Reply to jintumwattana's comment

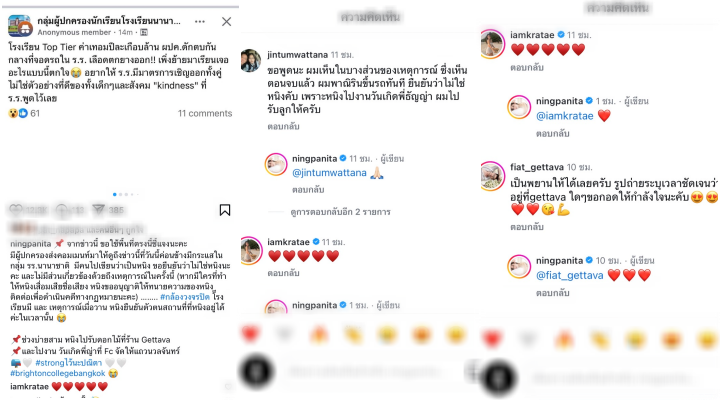283,126
